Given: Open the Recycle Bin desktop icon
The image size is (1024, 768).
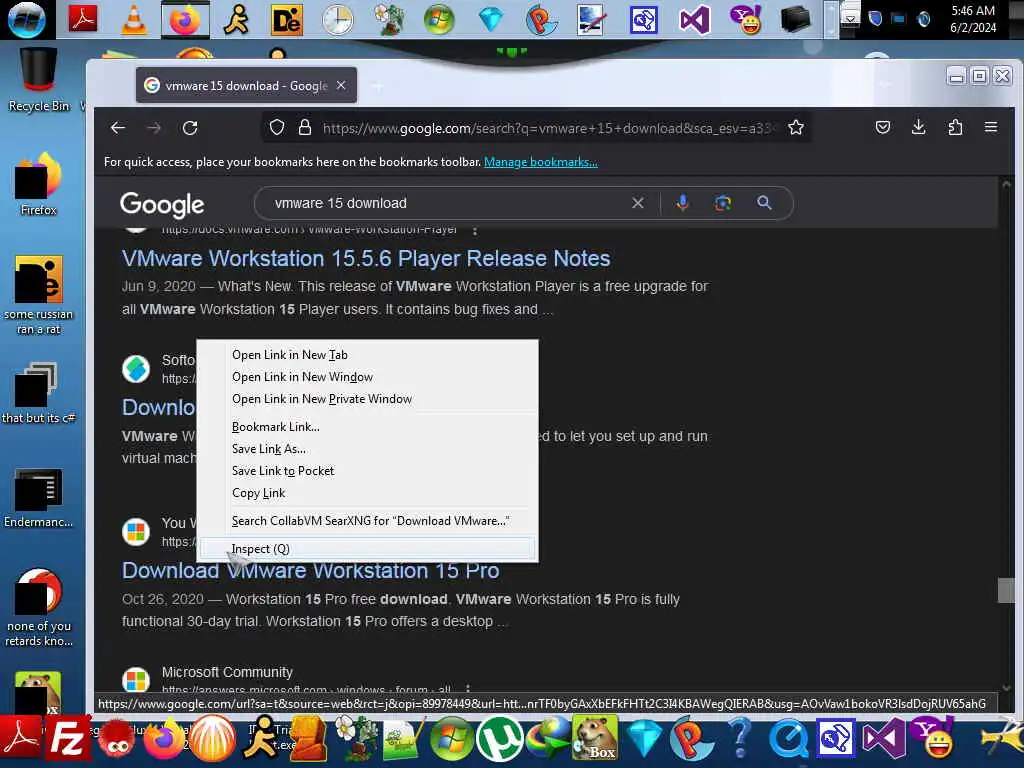Looking at the screenshot, I should pos(39,82).
